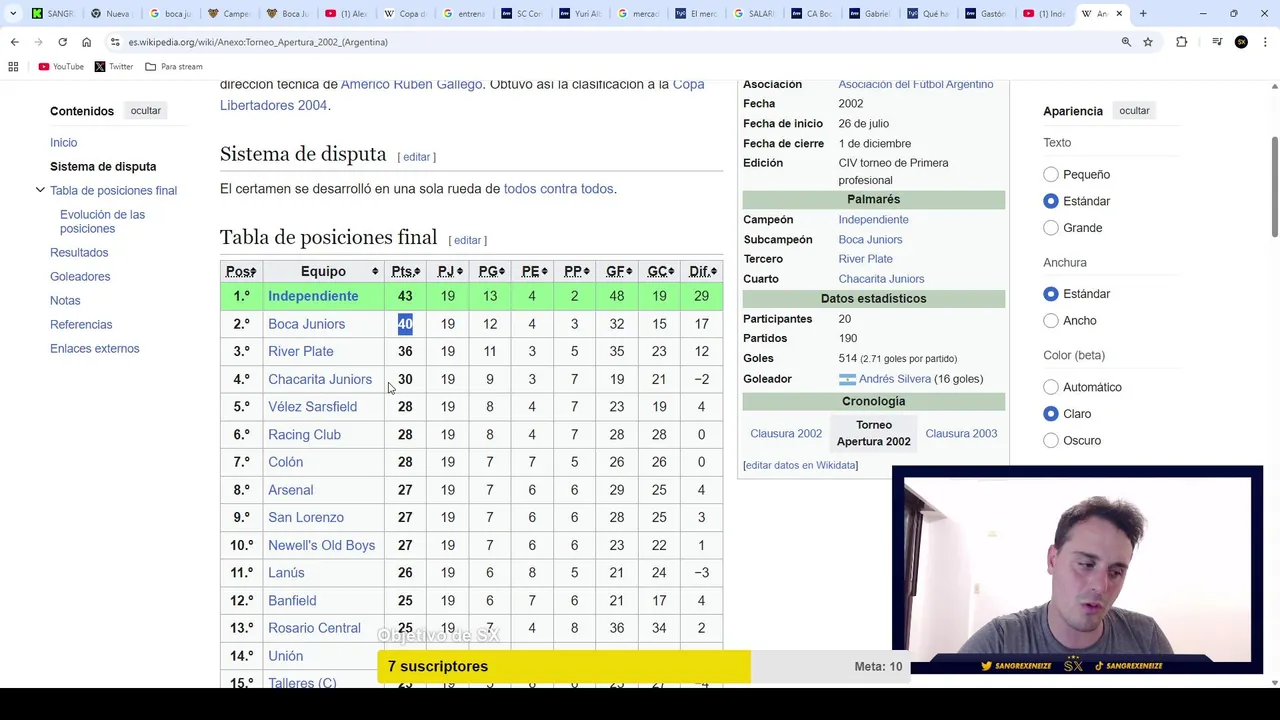The image size is (1280, 720).
Task: Click the Argentina flag icon beside Goleador
Action: pos(847,379)
